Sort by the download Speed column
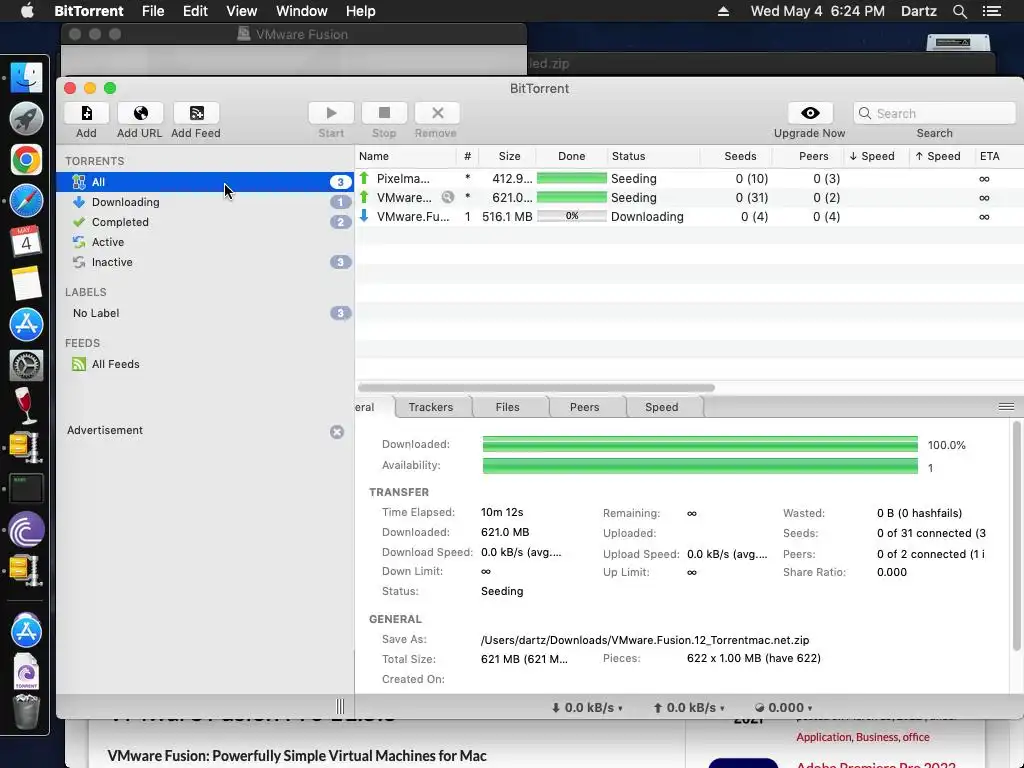The height and width of the screenshot is (768, 1024). click(x=876, y=156)
